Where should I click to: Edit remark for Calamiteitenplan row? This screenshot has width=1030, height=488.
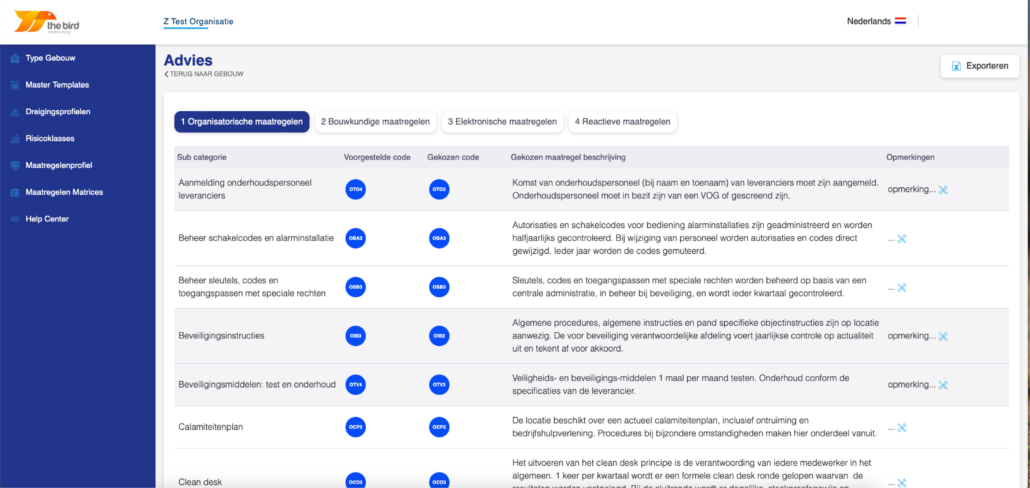click(x=901, y=428)
